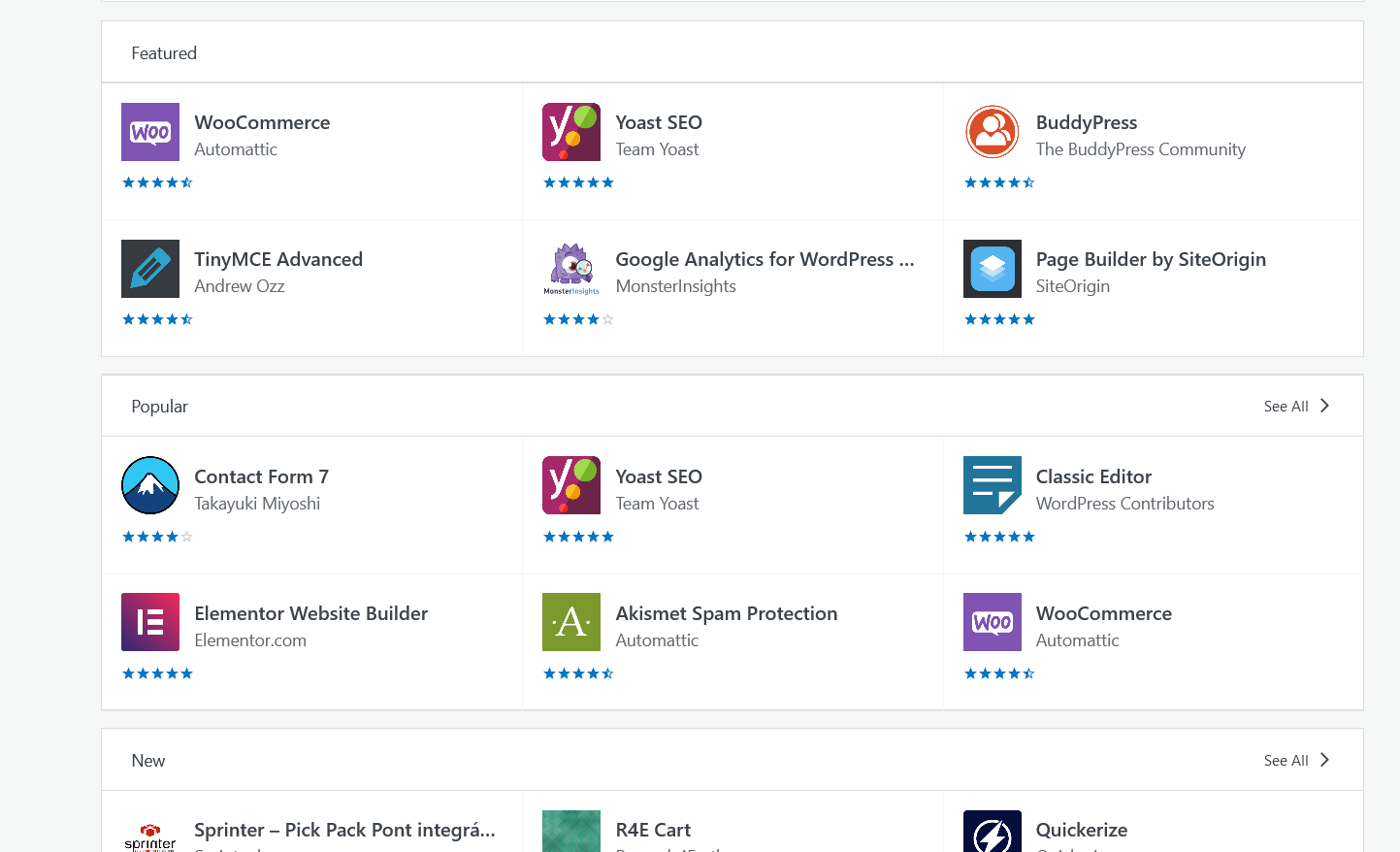Image resolution: width=1400 pixels, height=852 pixels.
Task: Open the Elementor Website Builder icon
Action: click(150, 622)
